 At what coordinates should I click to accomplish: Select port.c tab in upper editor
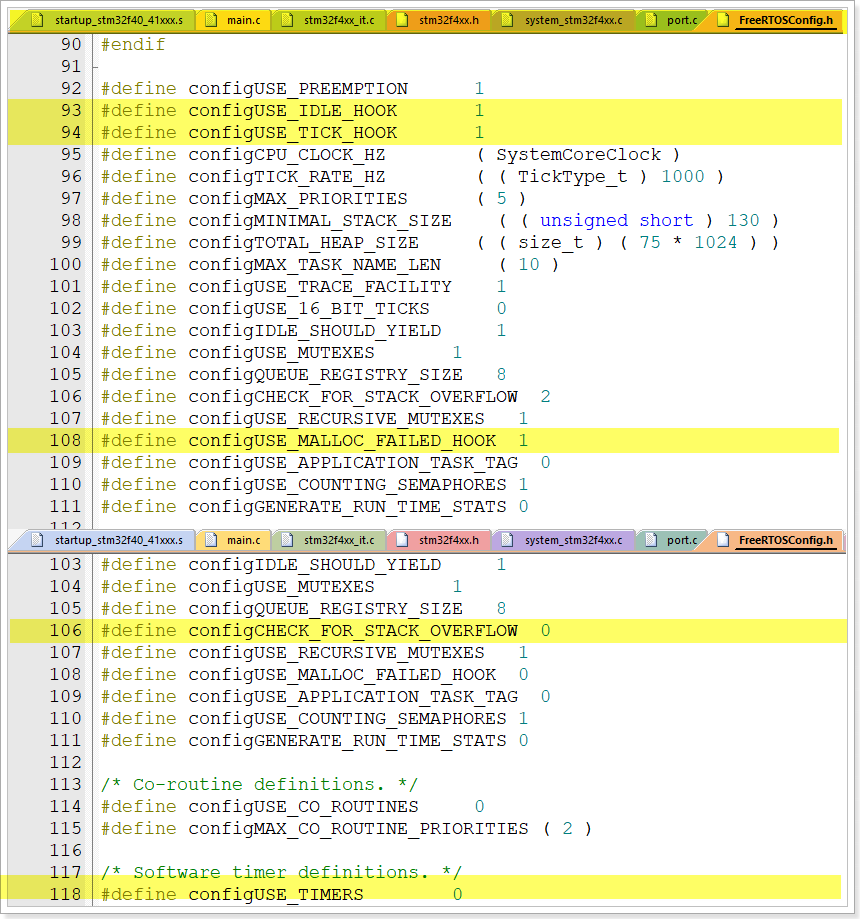click(673, 21)
